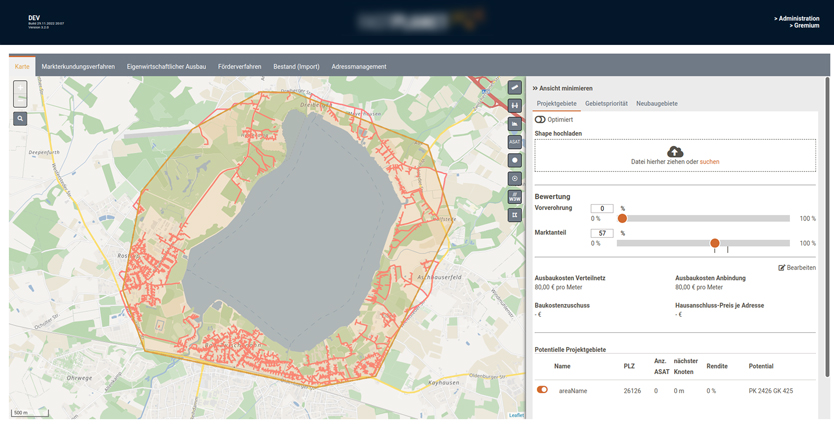The image size is (834, 425).
Task: Select the line drawing tool on map
Action: [514, 88]
